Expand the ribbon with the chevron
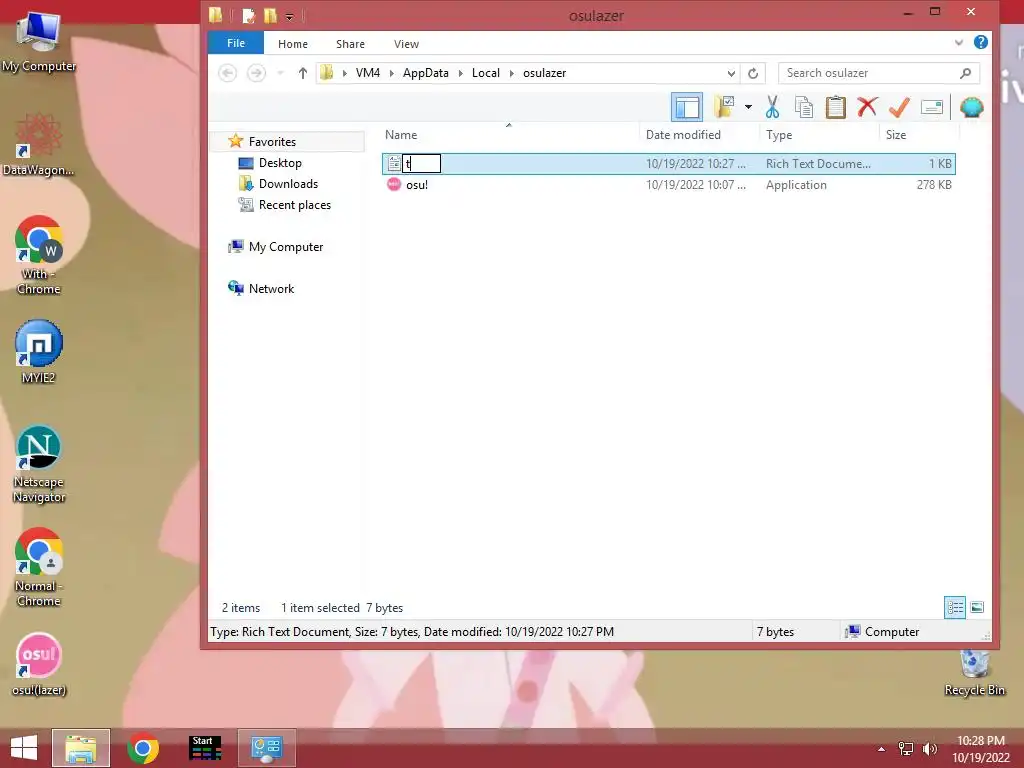1024x768 pixels. click(959, 42)
